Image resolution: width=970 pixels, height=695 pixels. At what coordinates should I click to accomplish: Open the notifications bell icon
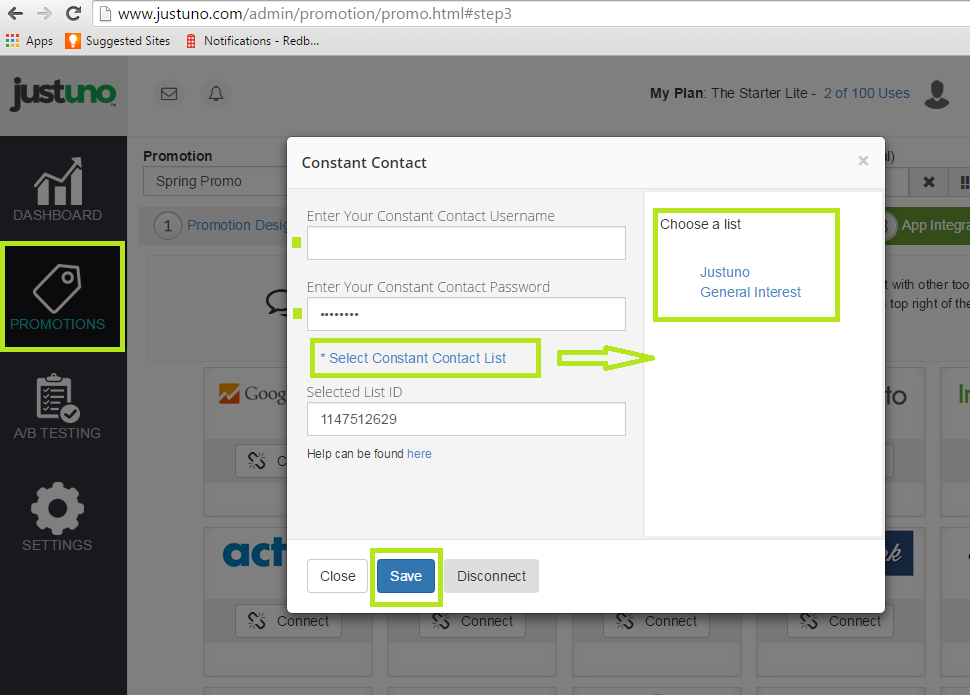[x=215, y=94]
